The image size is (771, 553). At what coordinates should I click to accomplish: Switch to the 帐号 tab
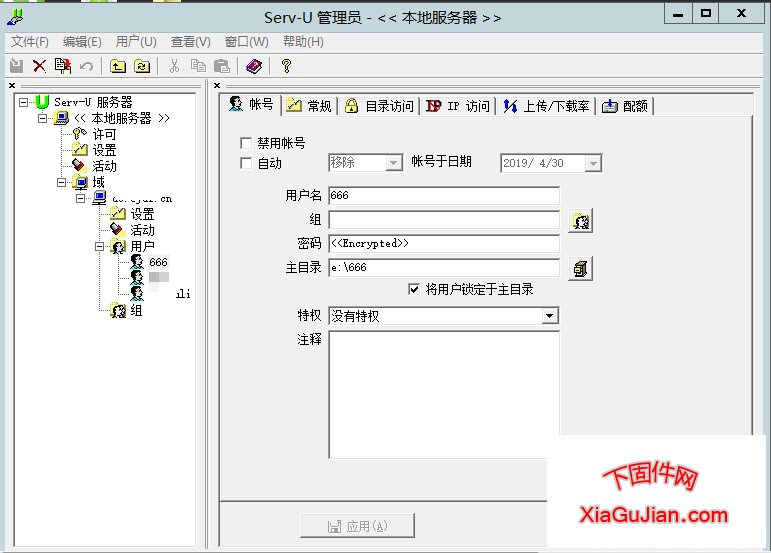251,104
